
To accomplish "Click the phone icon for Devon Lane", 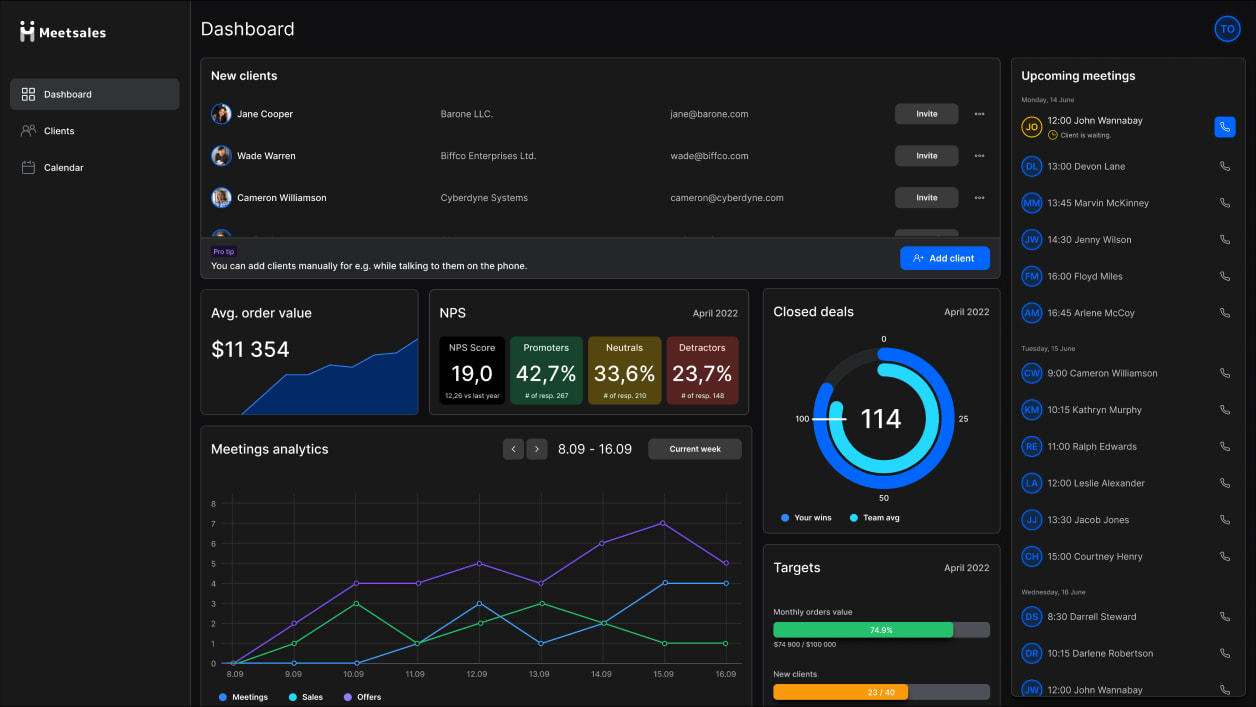I will [x=1224, y=166].
